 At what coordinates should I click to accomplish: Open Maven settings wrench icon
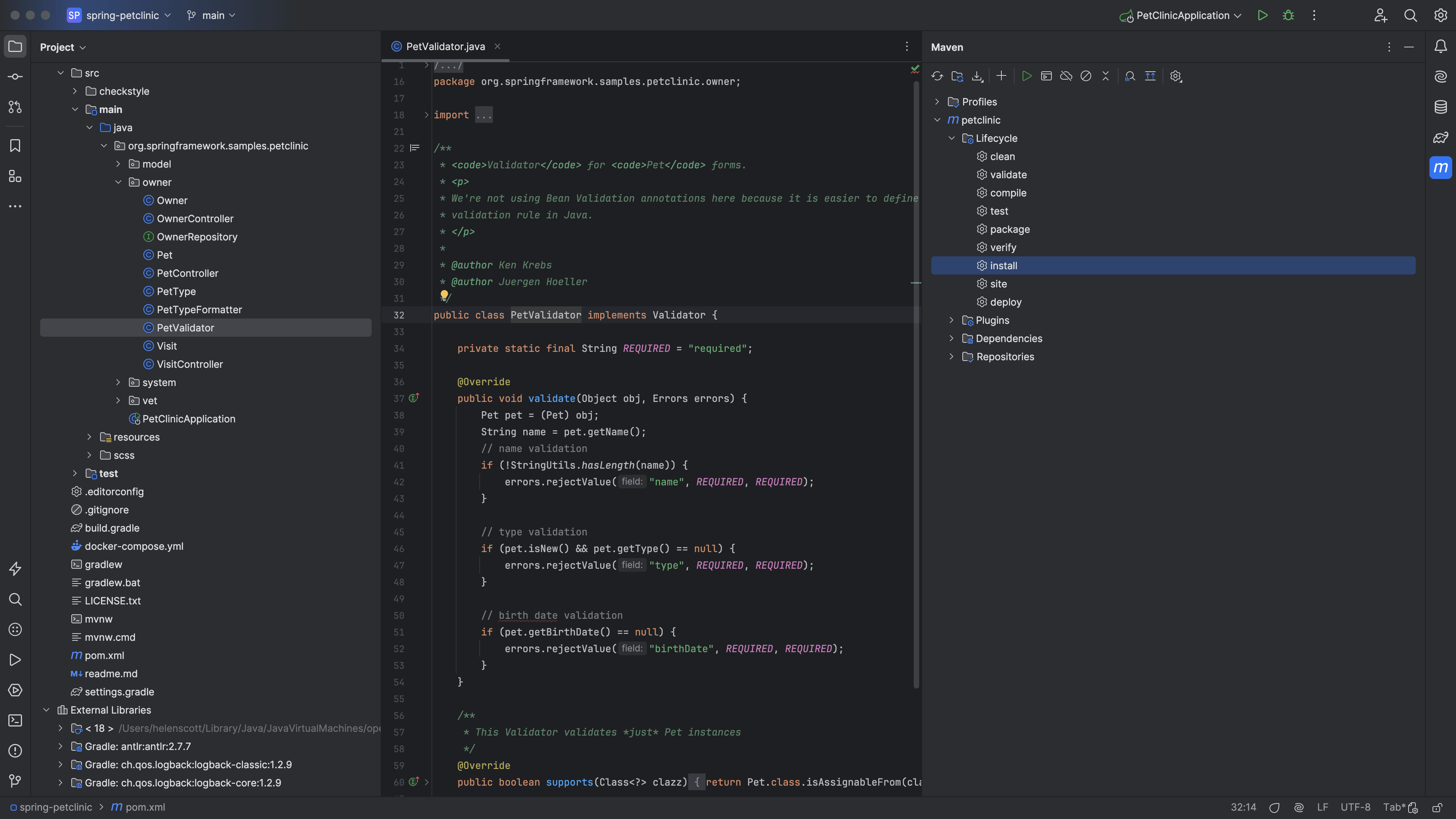click(x=1176, y=76)
